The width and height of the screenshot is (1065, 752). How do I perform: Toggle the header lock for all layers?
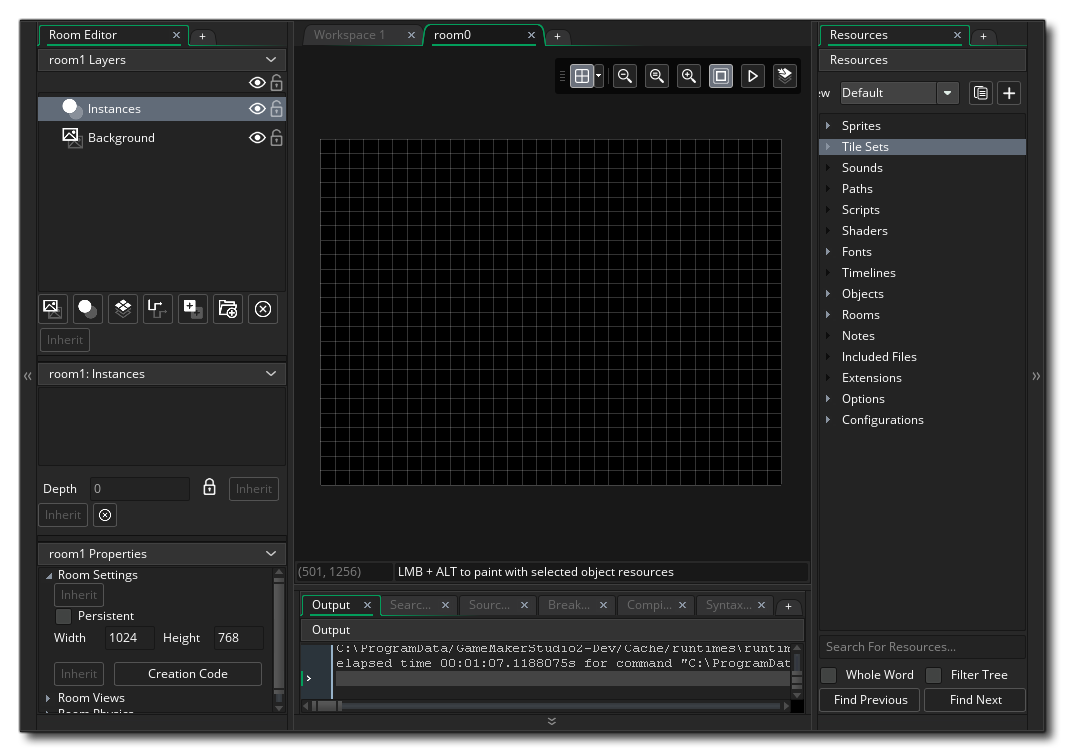coord(276,83)
